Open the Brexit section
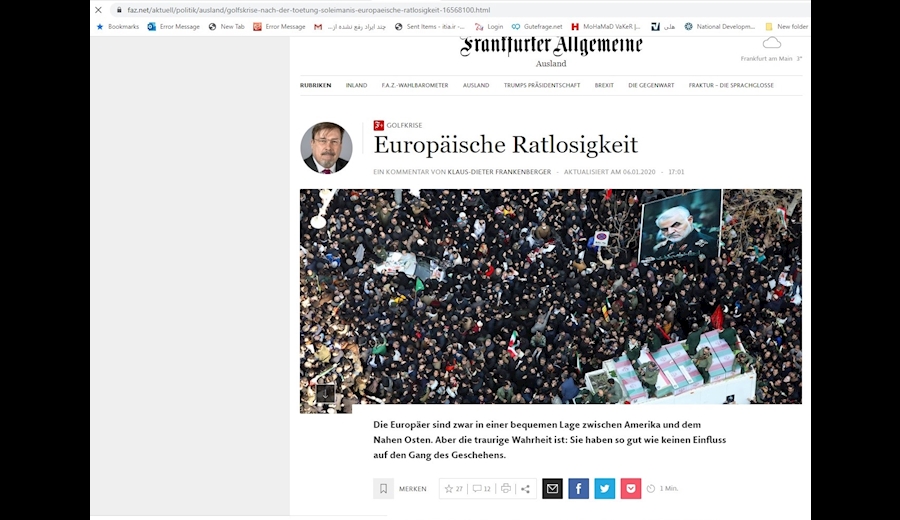The height and width of the screenshot is (520, 900). (604, 85)
